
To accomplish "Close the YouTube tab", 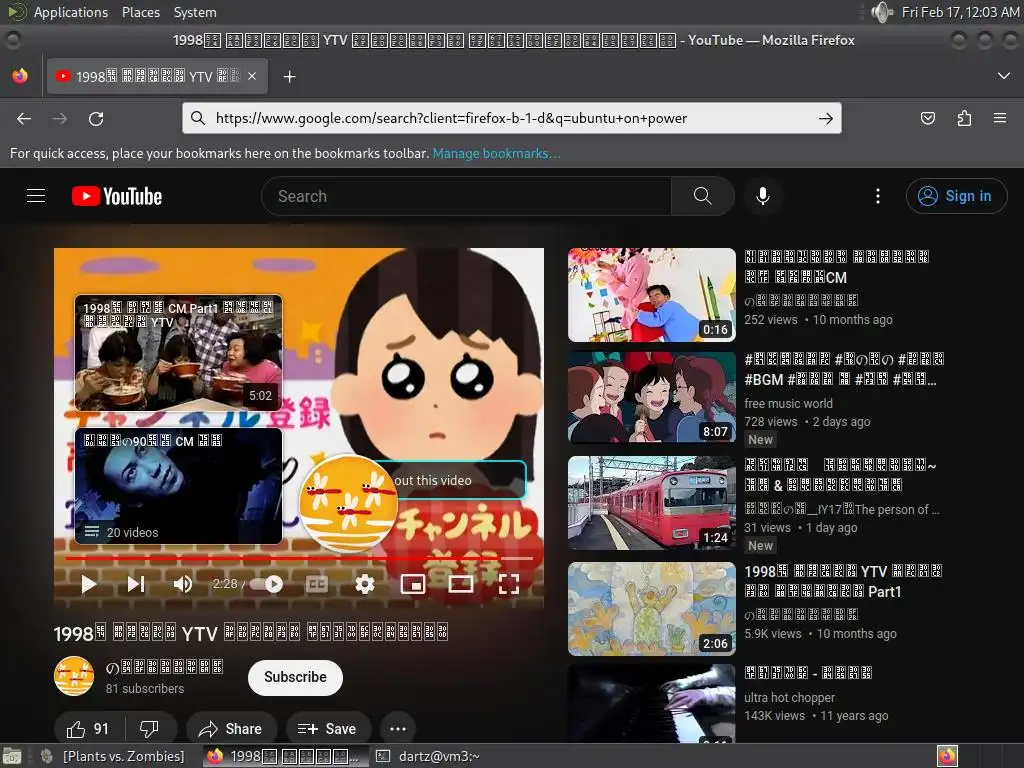I will 252,76.
